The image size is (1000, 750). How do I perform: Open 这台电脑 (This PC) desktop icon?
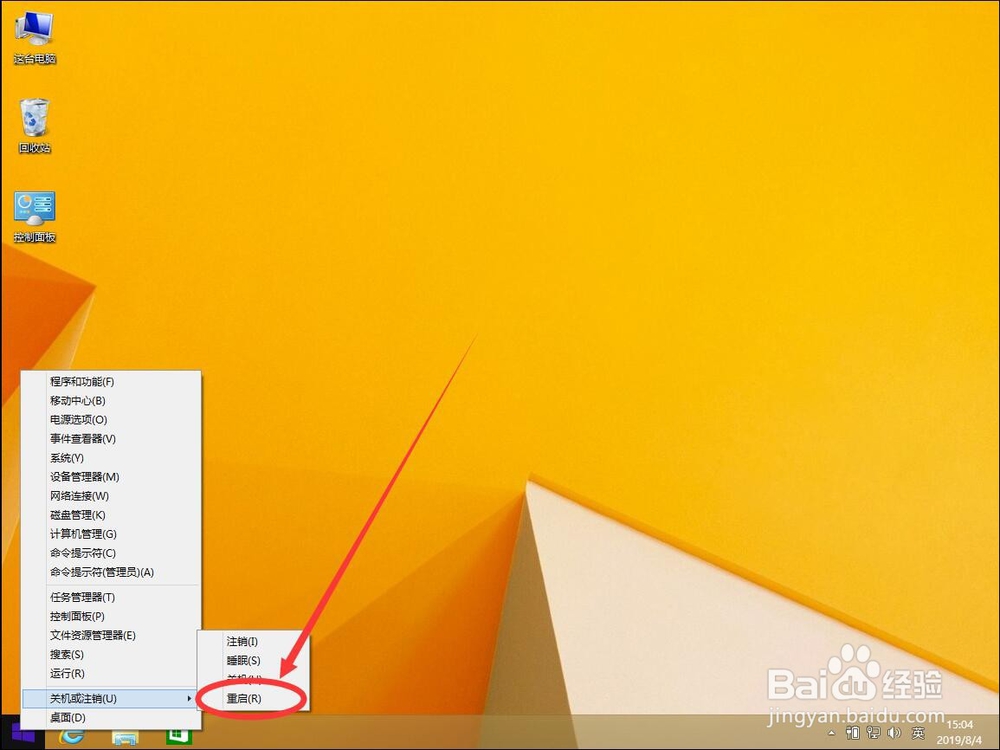pyautogui.click(x=32, y=30)
